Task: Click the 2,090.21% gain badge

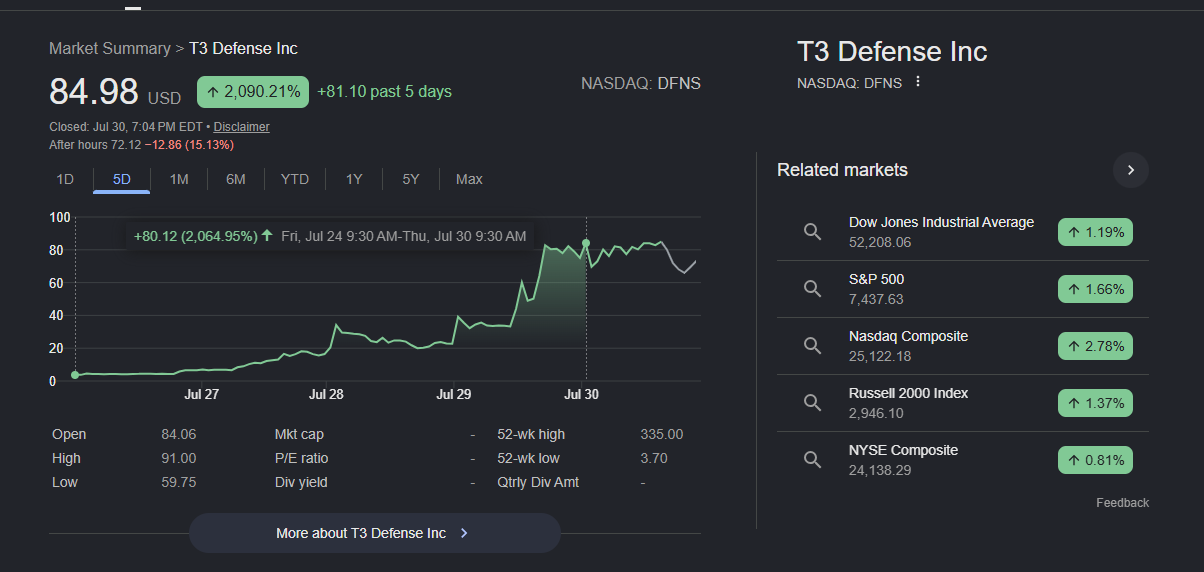Action: coord(253,92)
